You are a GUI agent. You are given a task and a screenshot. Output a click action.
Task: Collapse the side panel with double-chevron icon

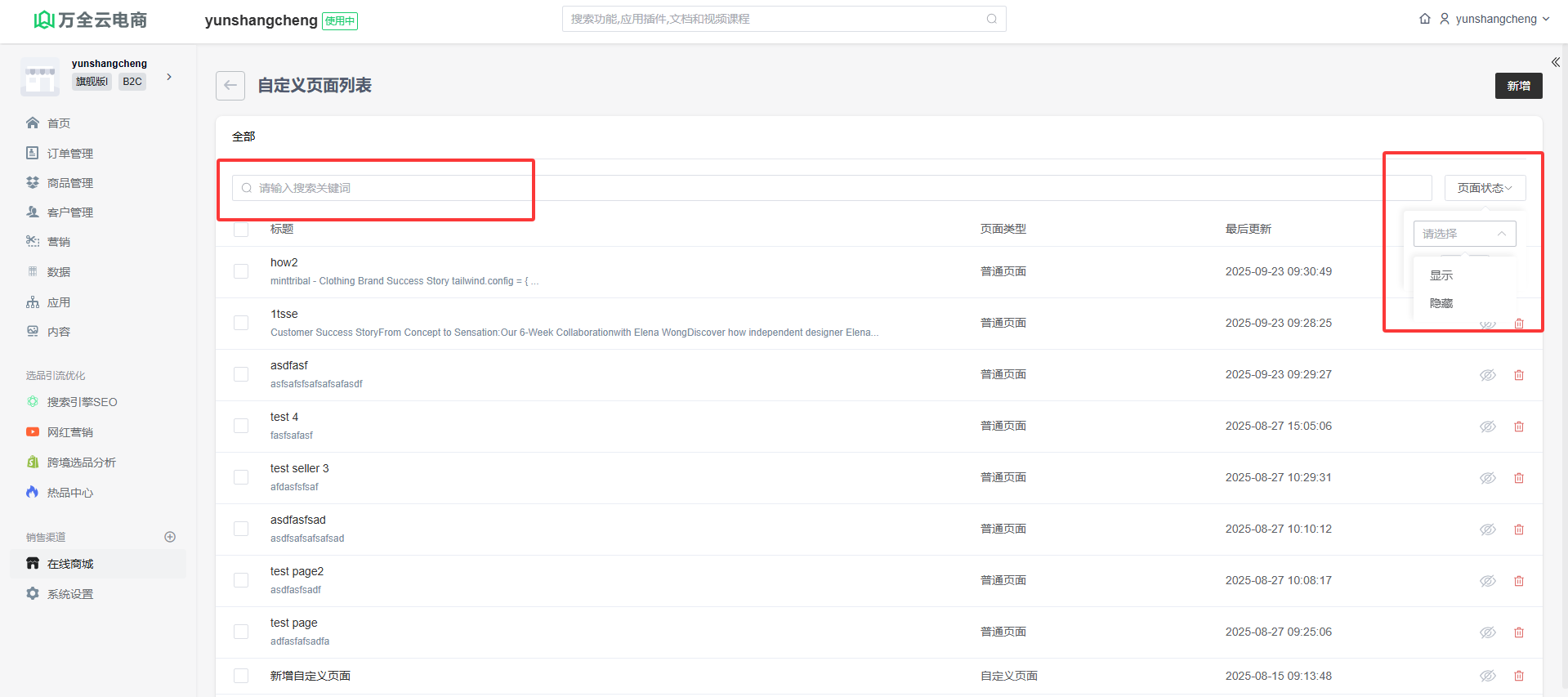pyautogui.click(x=1556, y=62)
